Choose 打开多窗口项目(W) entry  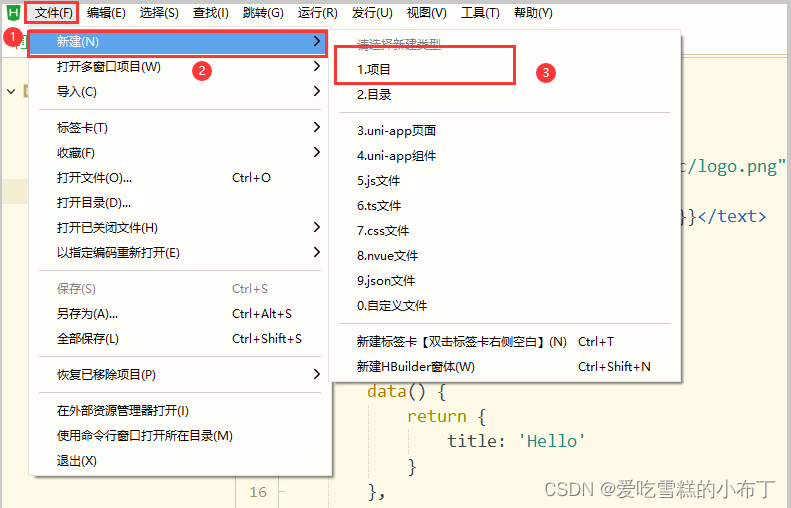point(179,67)
